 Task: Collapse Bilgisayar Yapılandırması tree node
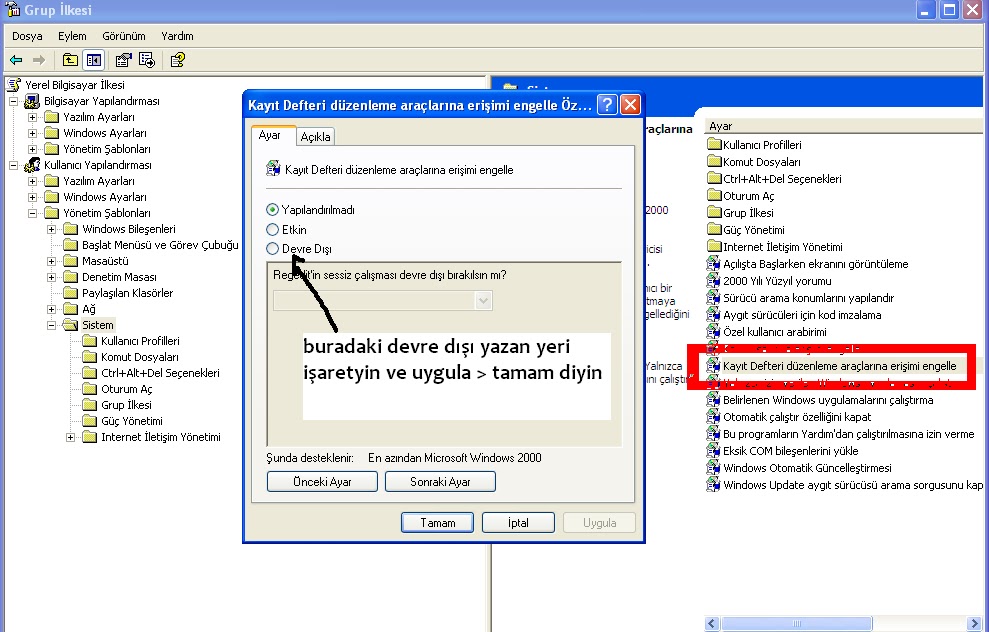13,101
